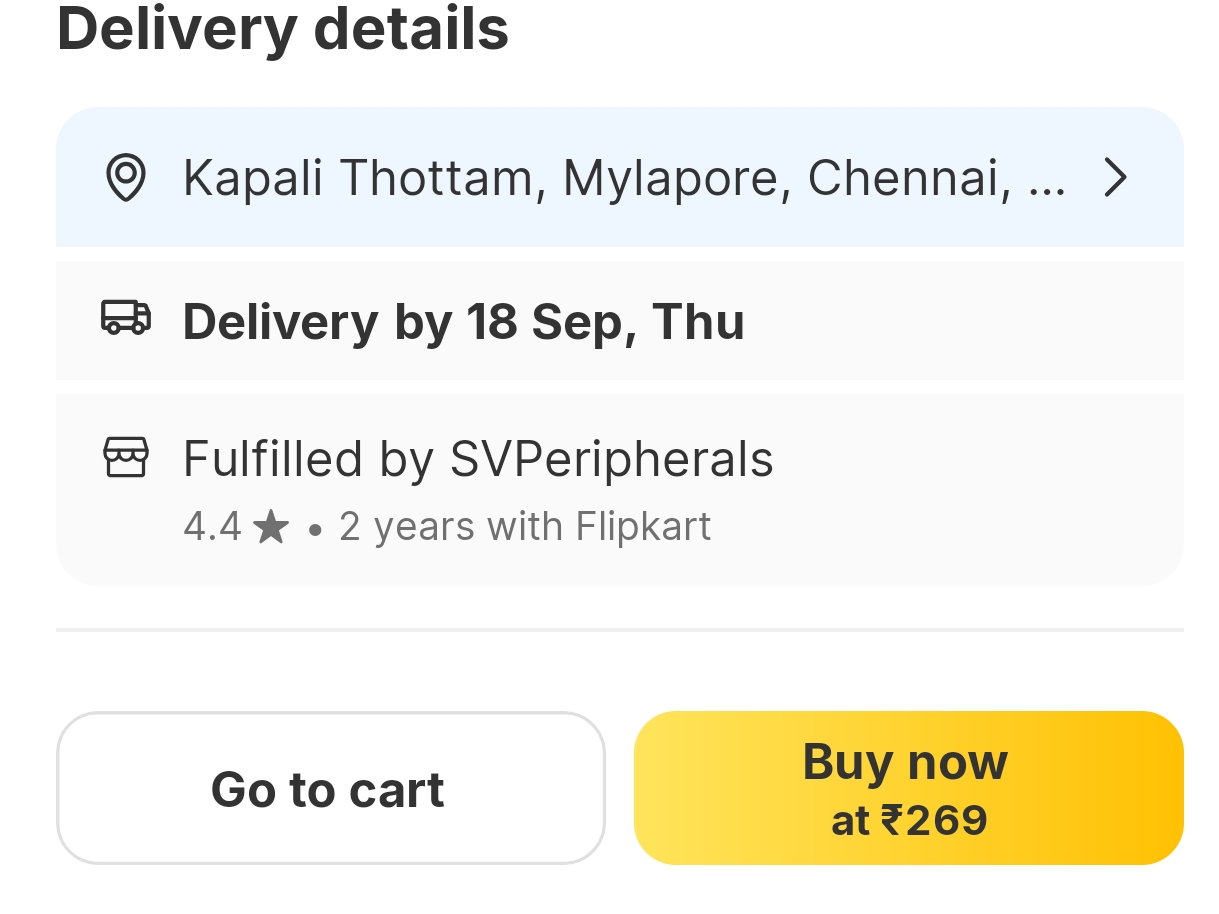Click the Delivery details heading

pos(283,28)
